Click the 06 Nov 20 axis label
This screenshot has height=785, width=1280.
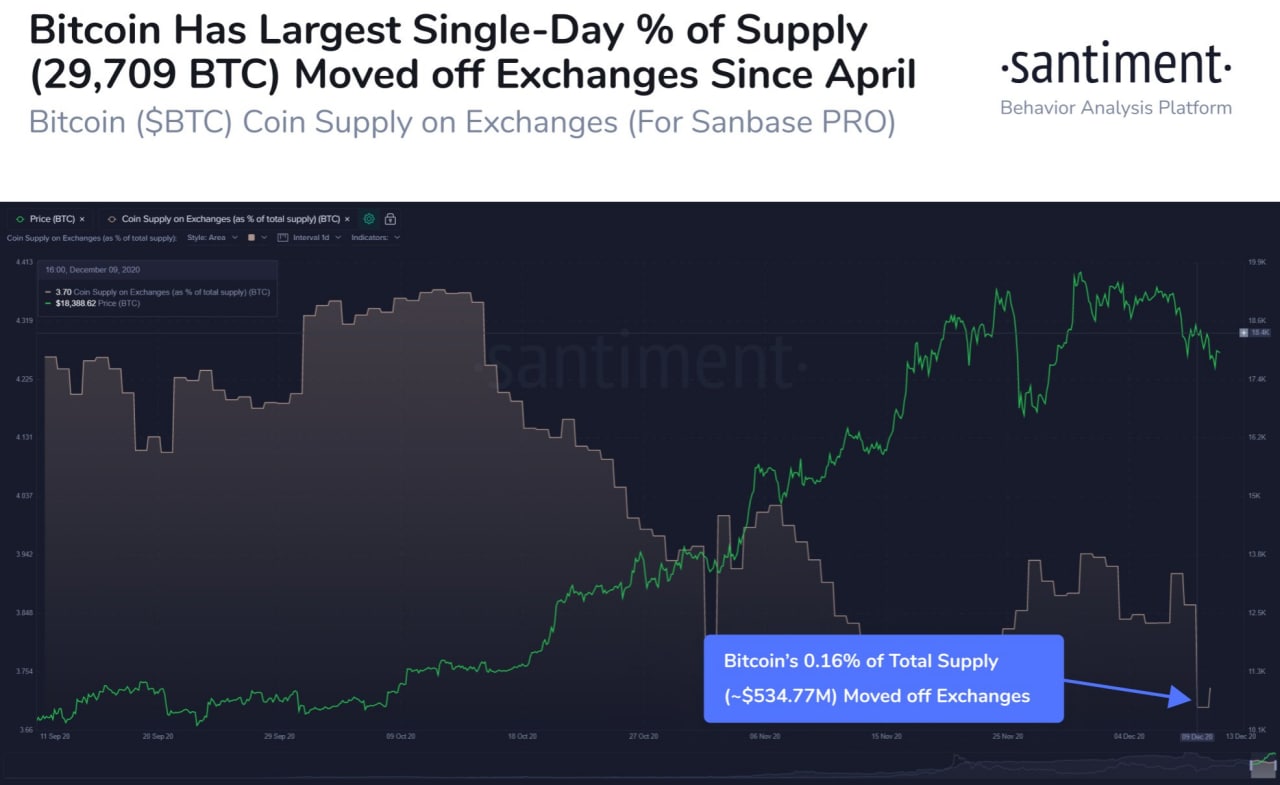click(x=763, y=737)
